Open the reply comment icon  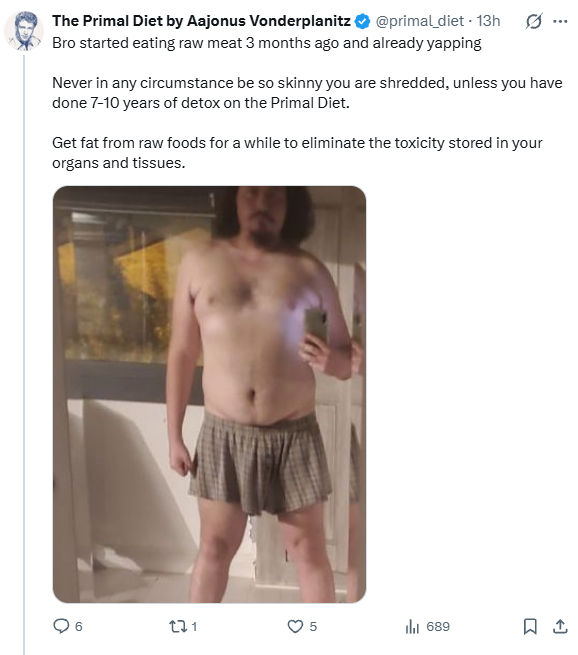(61, 626)
